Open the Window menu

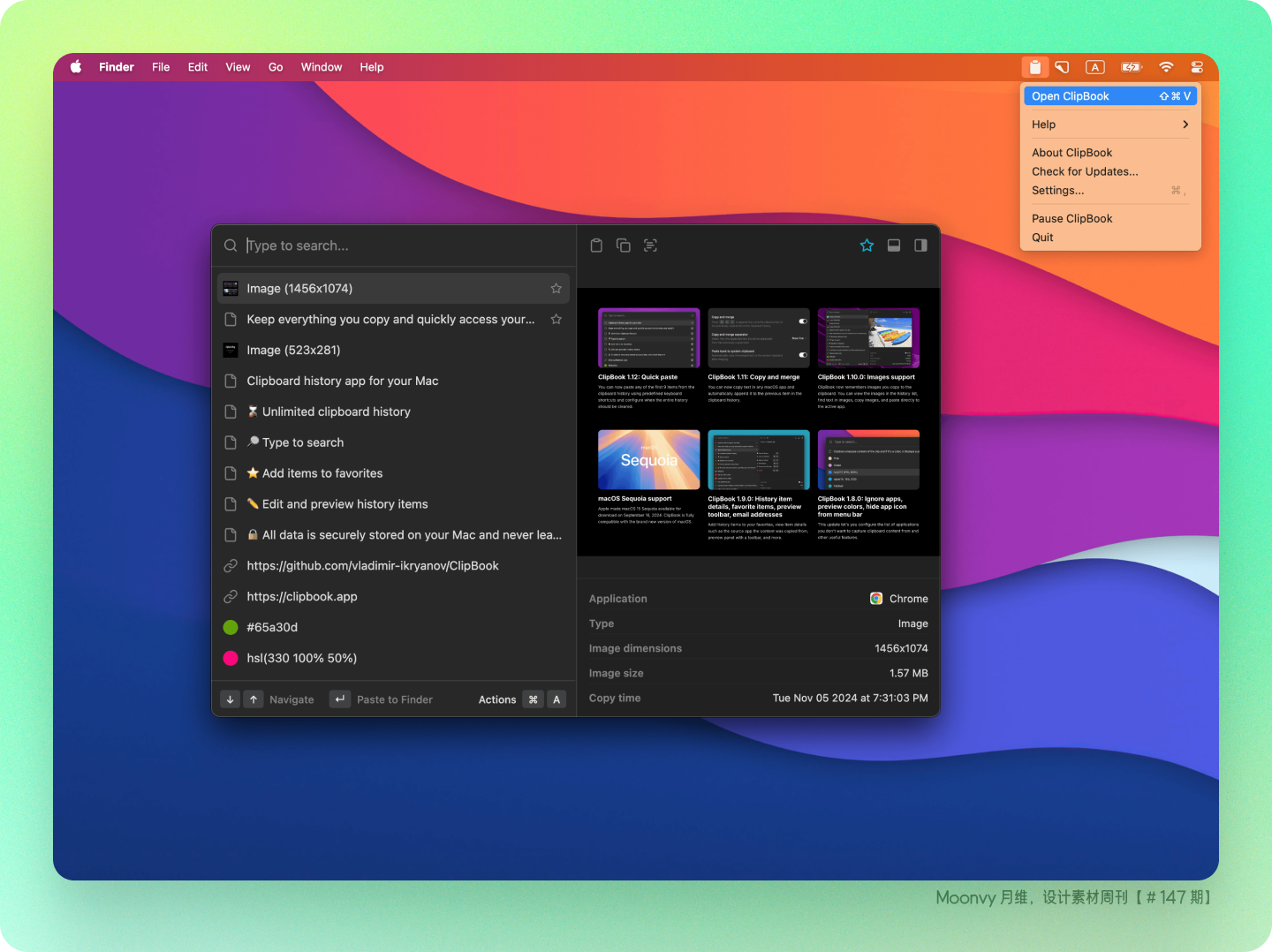[322, 67]
